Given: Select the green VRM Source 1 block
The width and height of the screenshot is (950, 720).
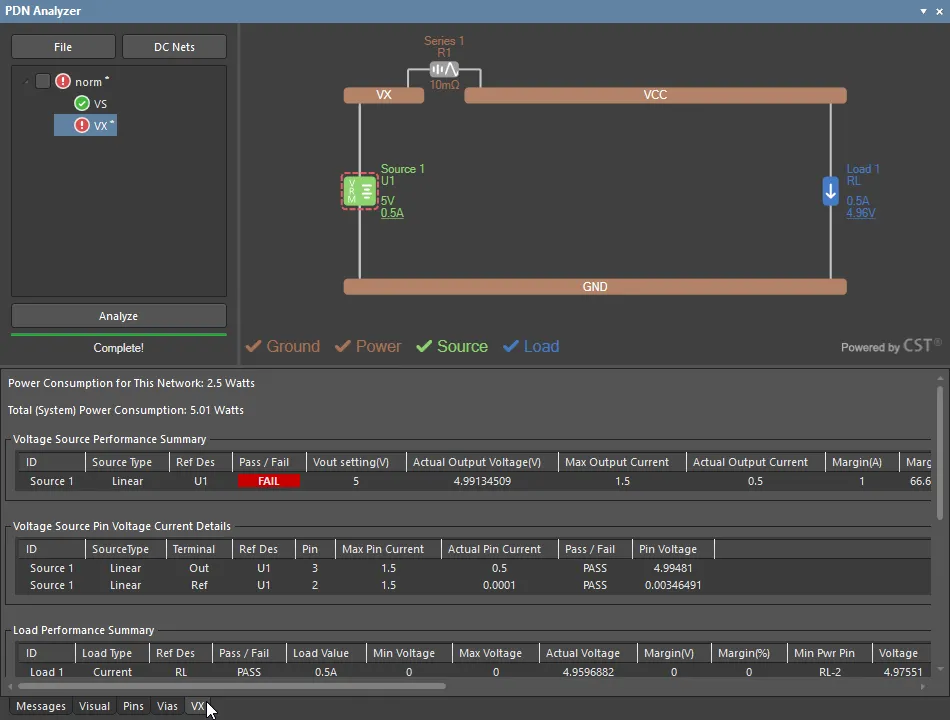Looking at the screenshot, I should coord(359,191).
